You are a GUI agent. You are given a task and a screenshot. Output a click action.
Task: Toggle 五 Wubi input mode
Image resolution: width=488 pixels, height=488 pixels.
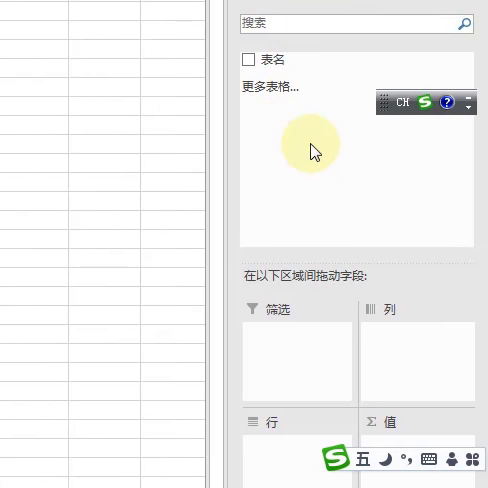[363, 459]
